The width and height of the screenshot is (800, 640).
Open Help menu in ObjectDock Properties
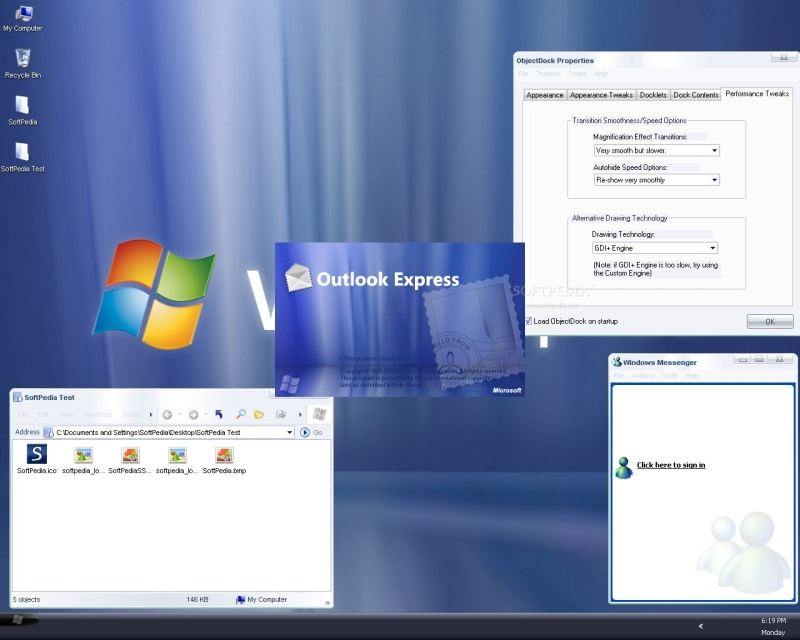601,74
